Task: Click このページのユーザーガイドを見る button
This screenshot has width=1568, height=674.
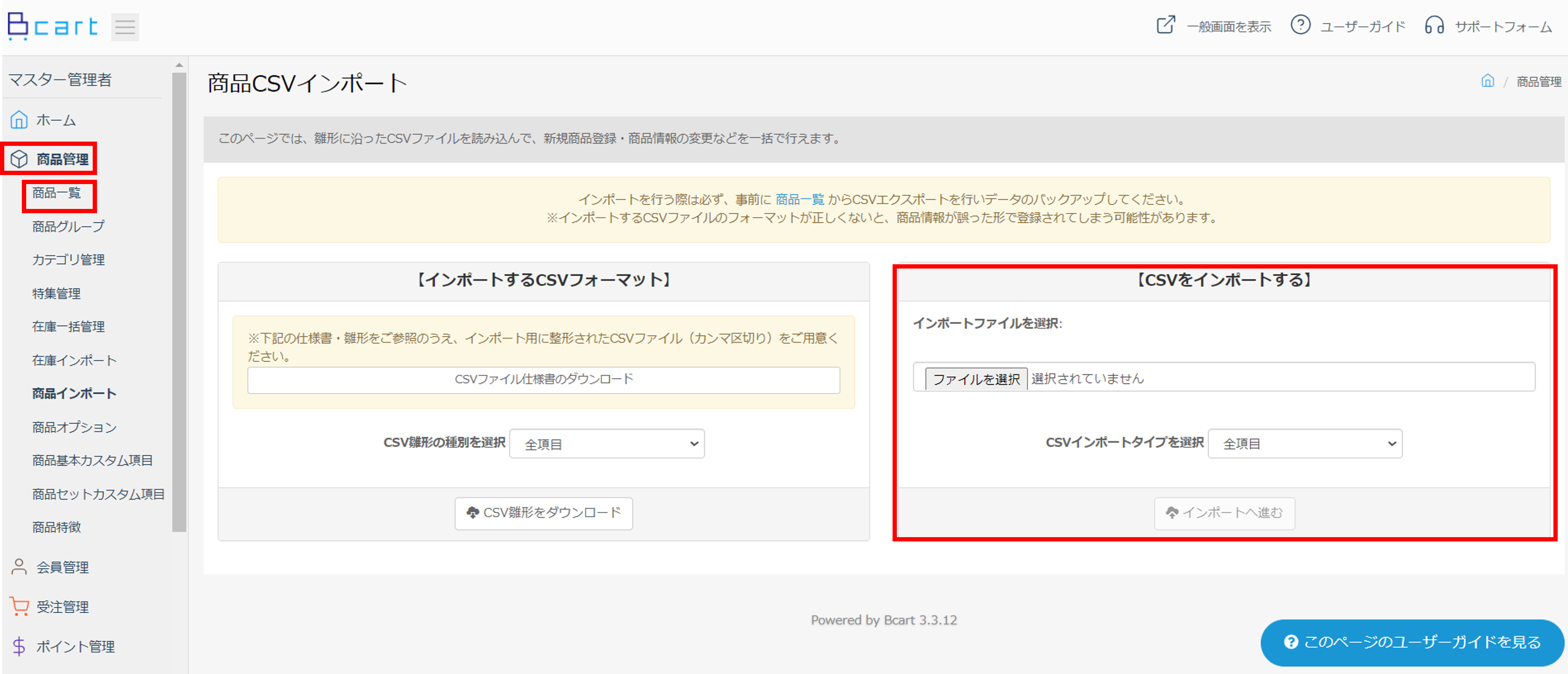Action: tap(1412, 642)
